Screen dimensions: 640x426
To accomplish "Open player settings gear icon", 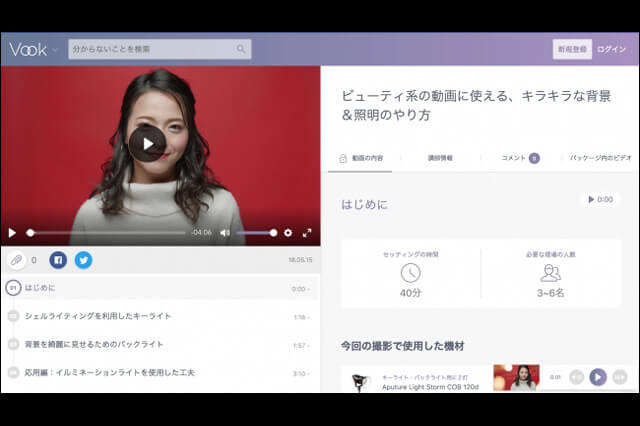I will click(x=288, y=233).
